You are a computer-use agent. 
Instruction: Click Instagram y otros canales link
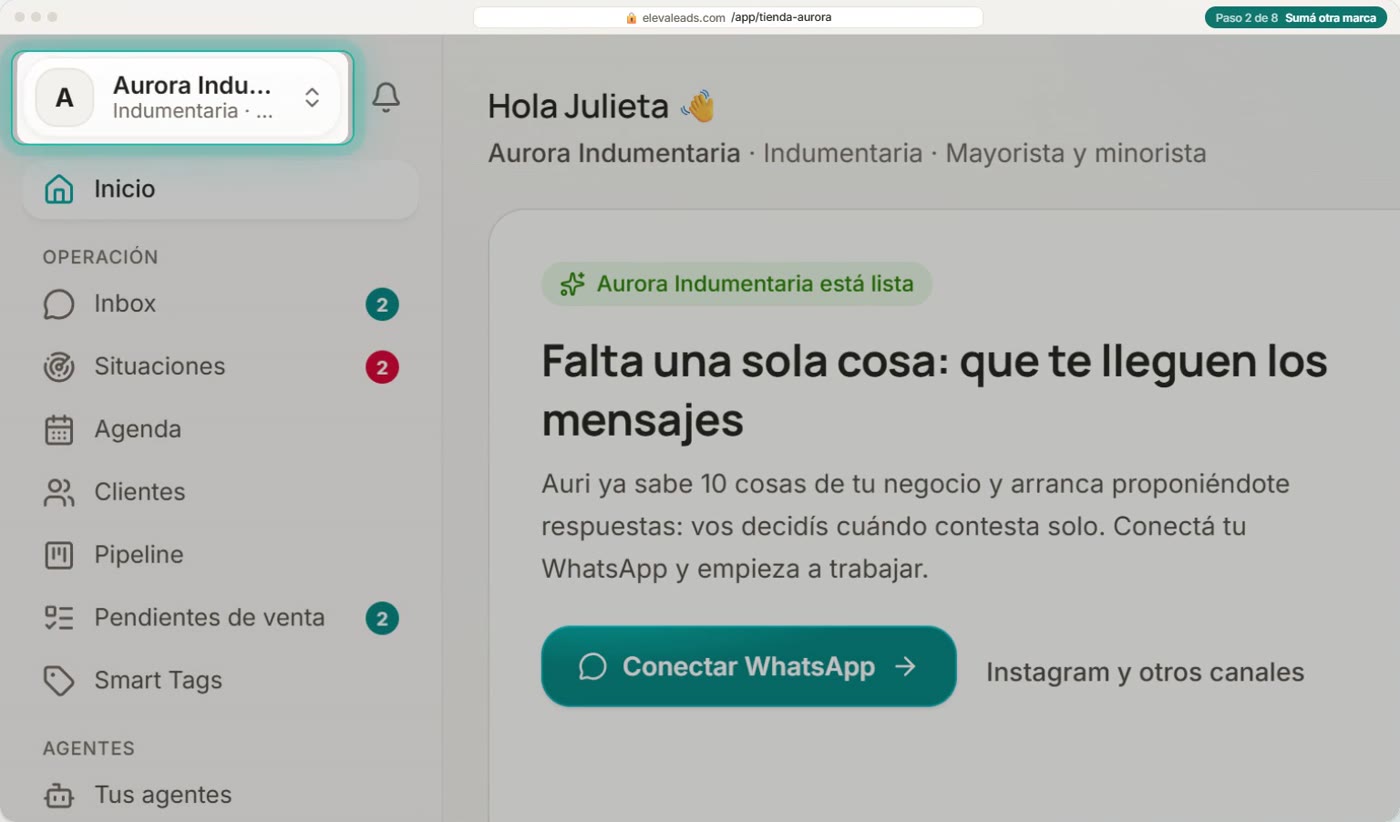[x=1145, y=672]
